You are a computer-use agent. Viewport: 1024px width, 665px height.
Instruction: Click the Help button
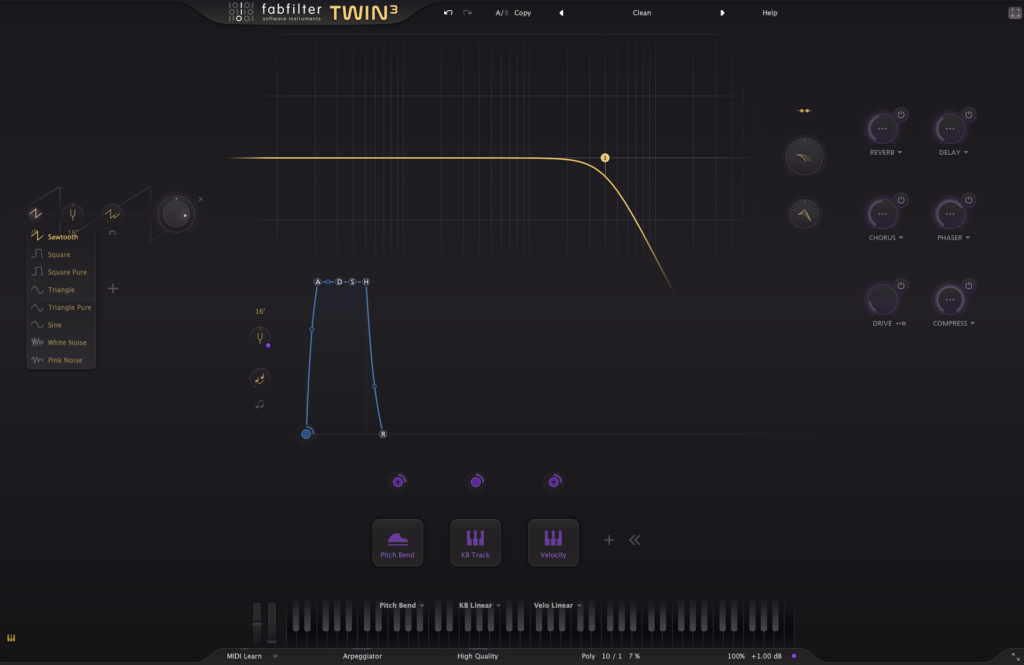click(x=769, y=13)
